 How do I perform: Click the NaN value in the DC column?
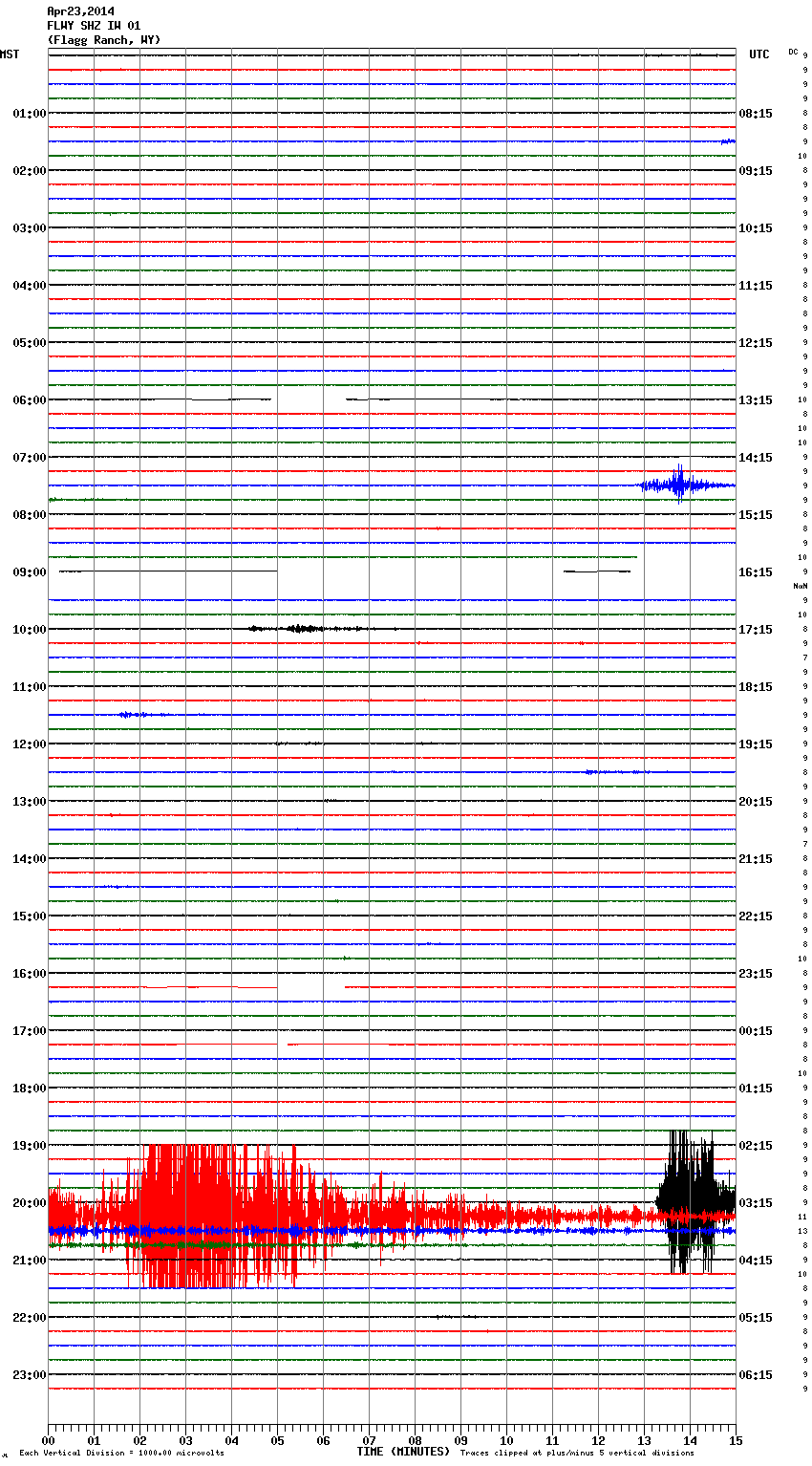(x=800, y=586)
